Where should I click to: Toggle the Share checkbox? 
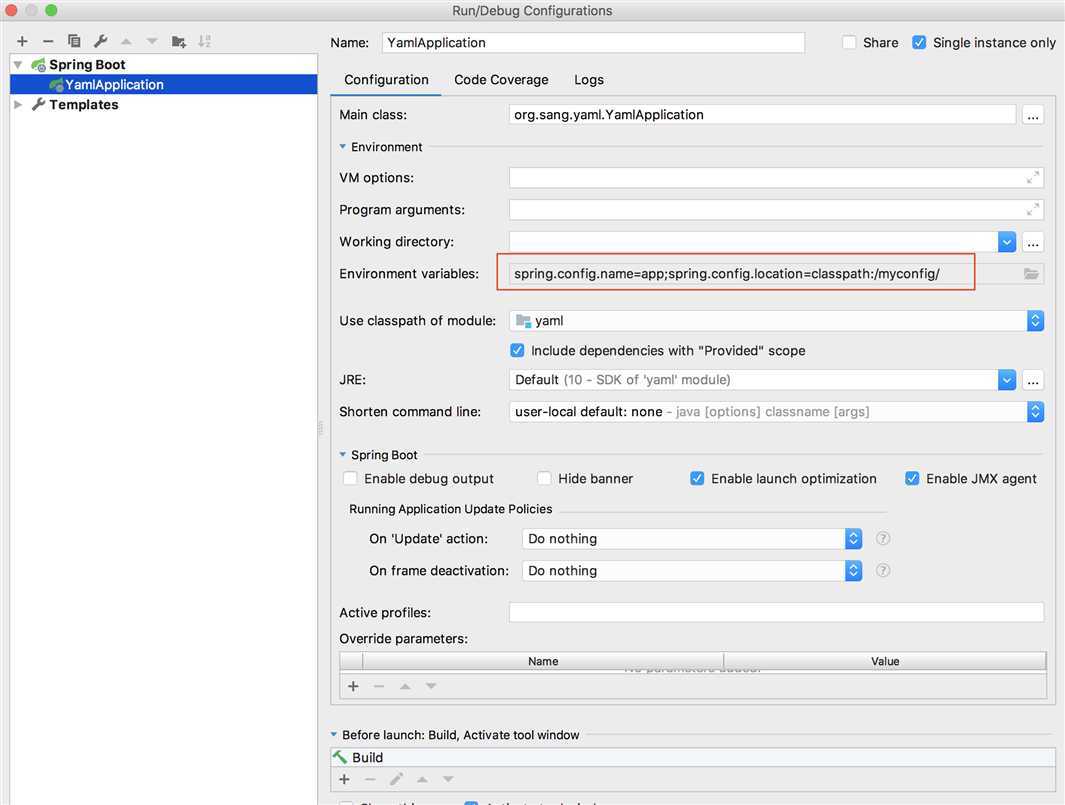pos(849,42)
